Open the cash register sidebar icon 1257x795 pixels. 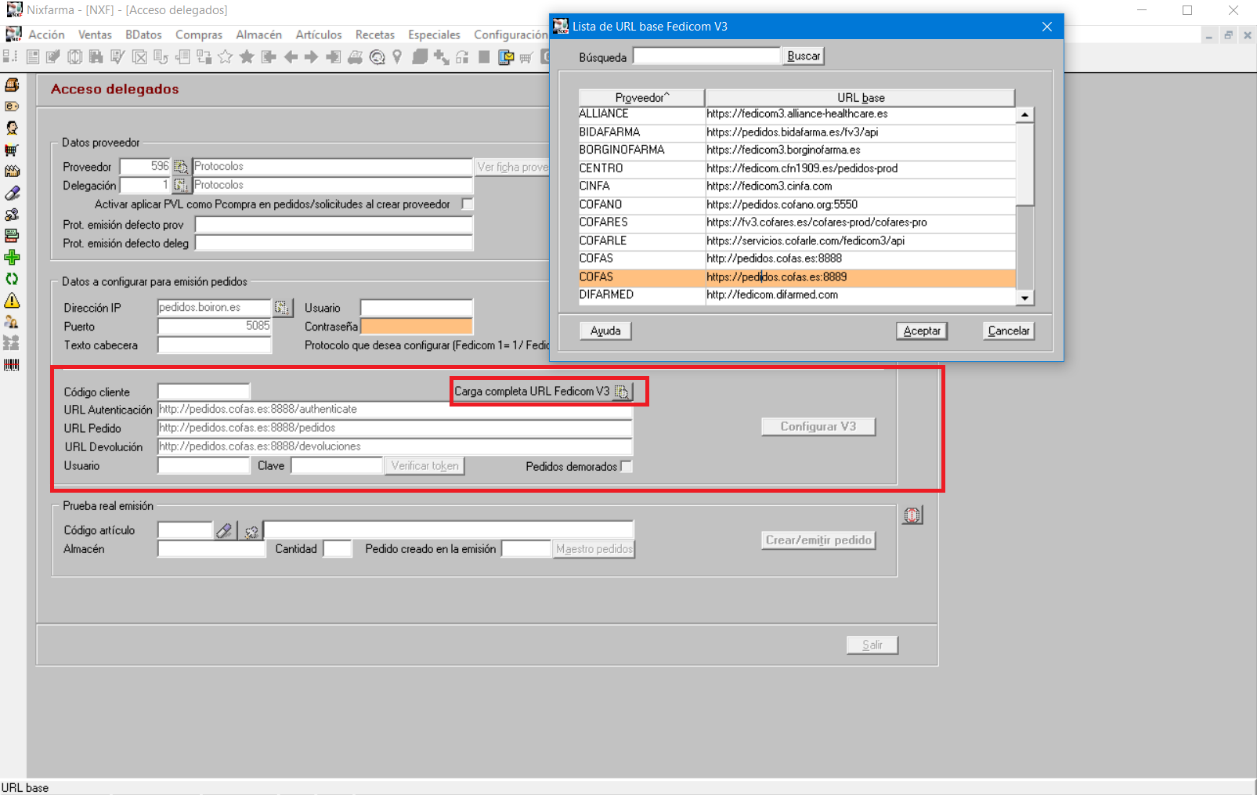(12, 86)
